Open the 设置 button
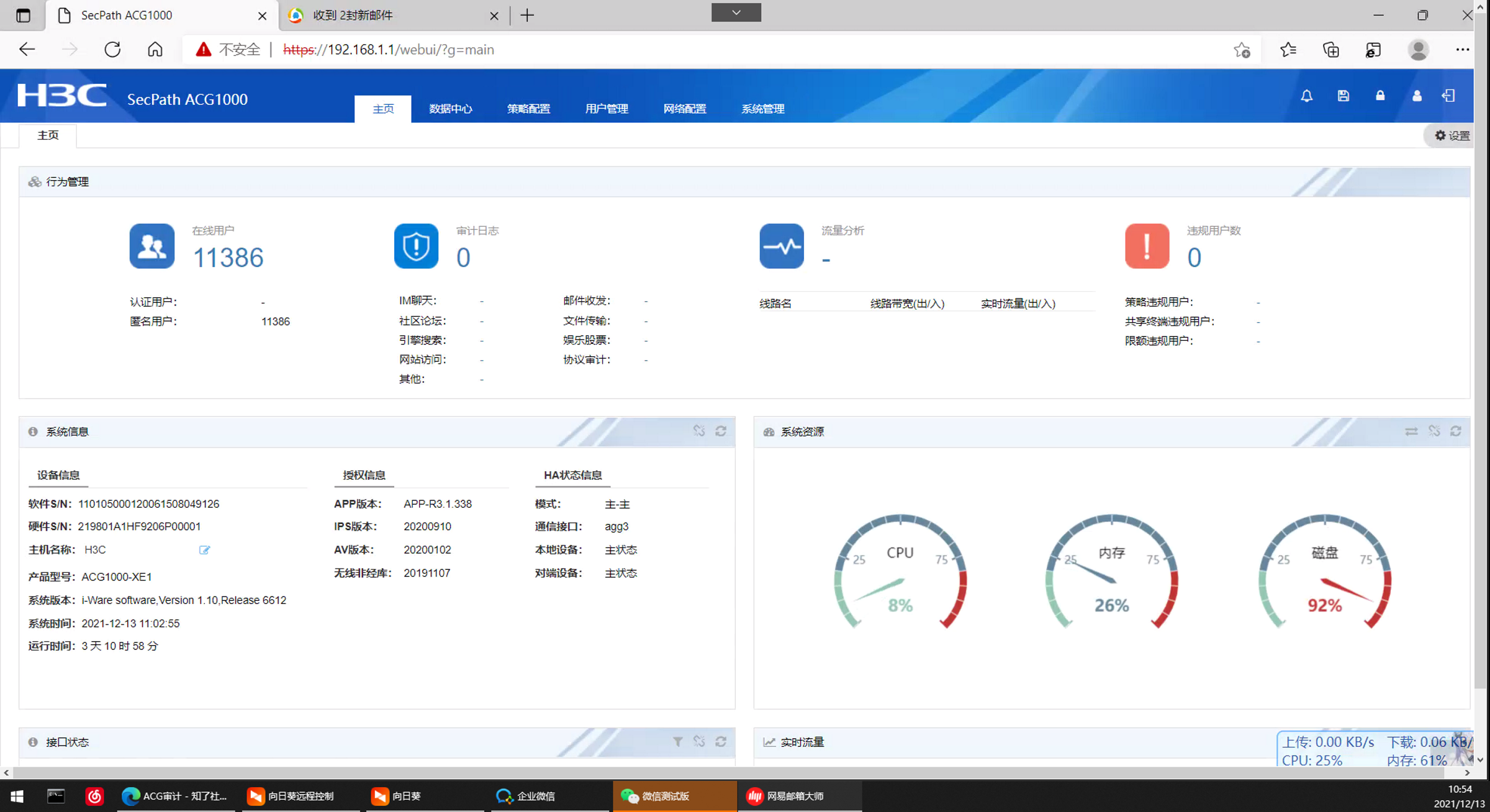This screenshot has height=812, width=1490. pos(1452,135)
